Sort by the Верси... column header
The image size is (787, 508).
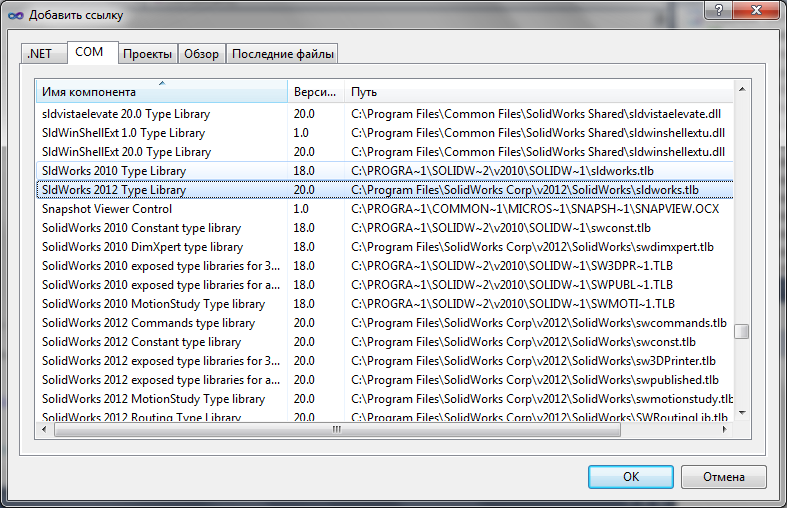click(316, 92)
